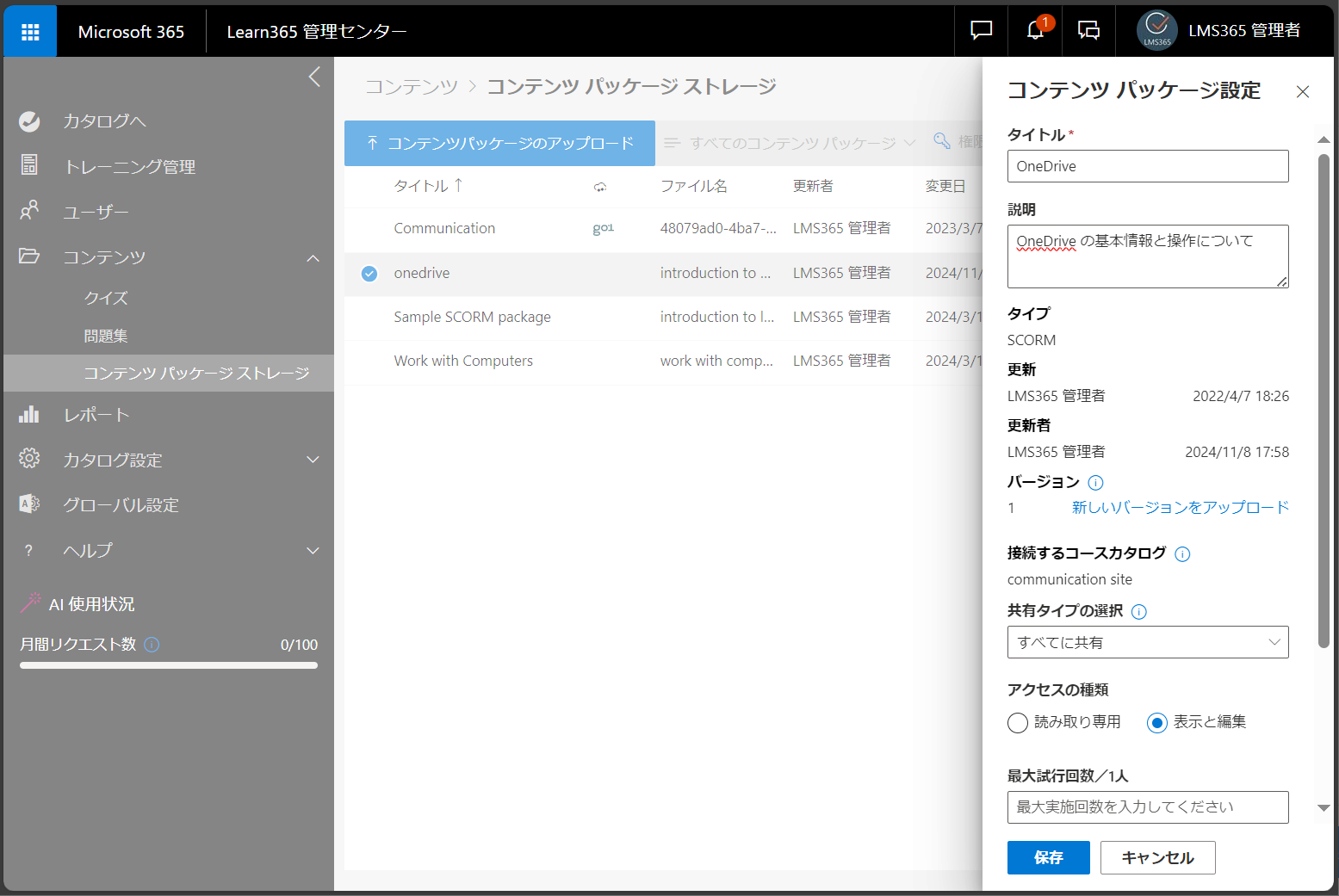Click the panel scrollbar down arrow

coord(1324,807)
